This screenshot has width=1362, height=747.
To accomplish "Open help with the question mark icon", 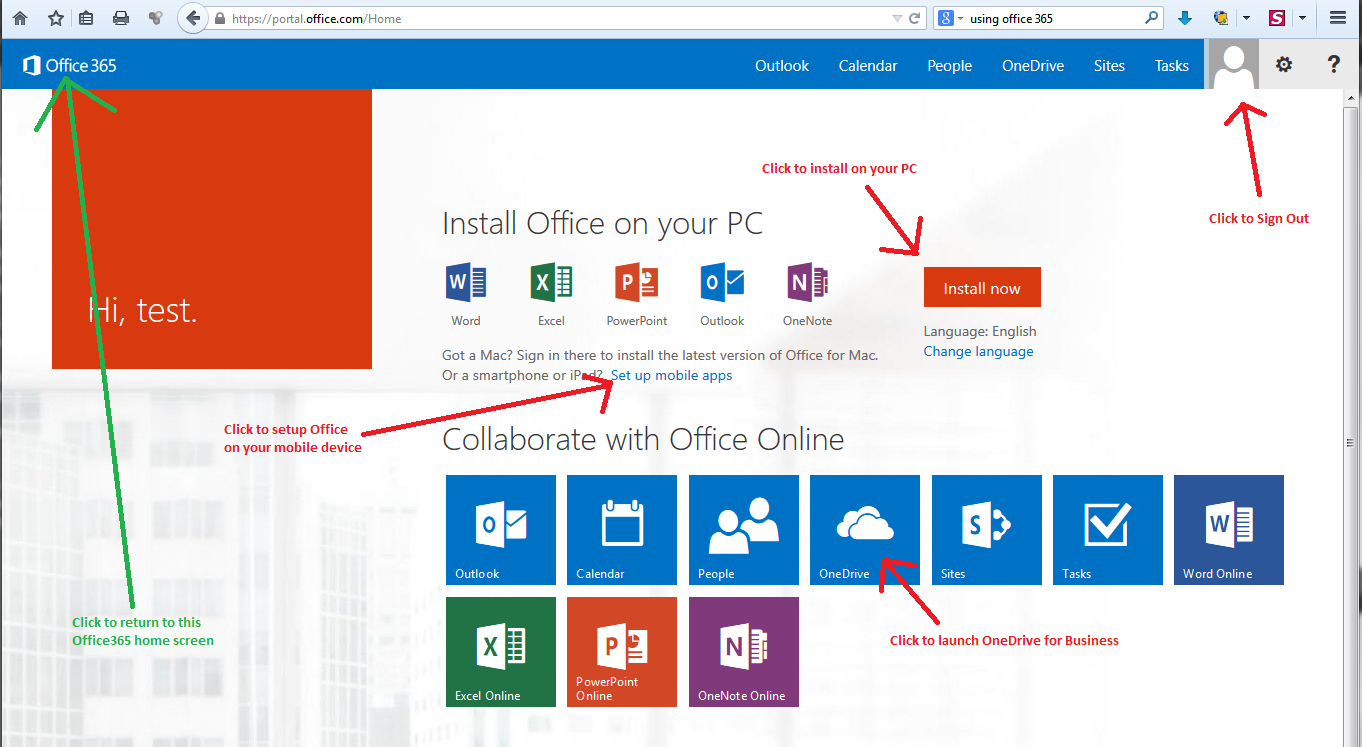I will [x=1334, y=65].
